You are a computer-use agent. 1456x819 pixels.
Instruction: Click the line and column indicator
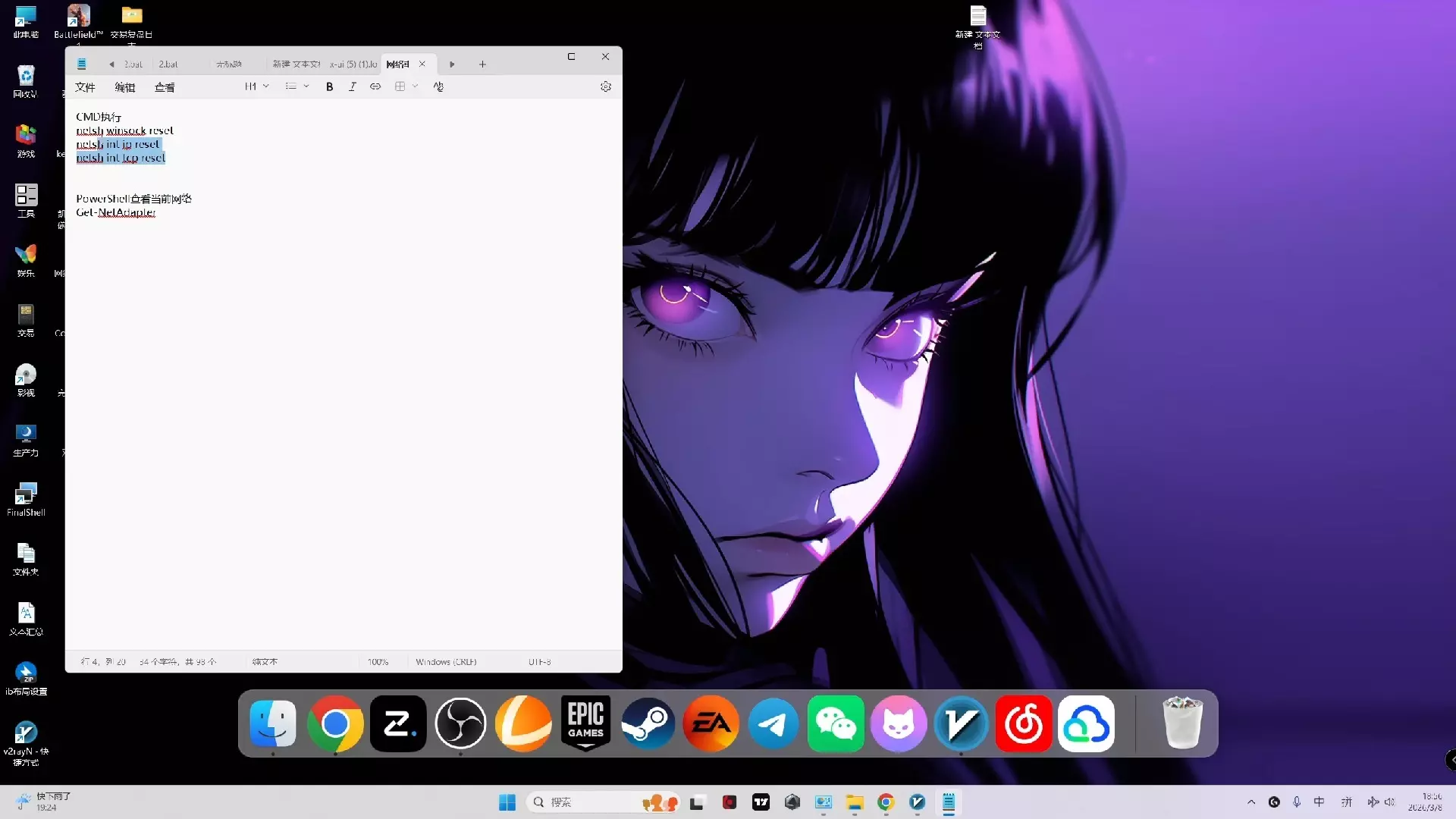[103, 662]
